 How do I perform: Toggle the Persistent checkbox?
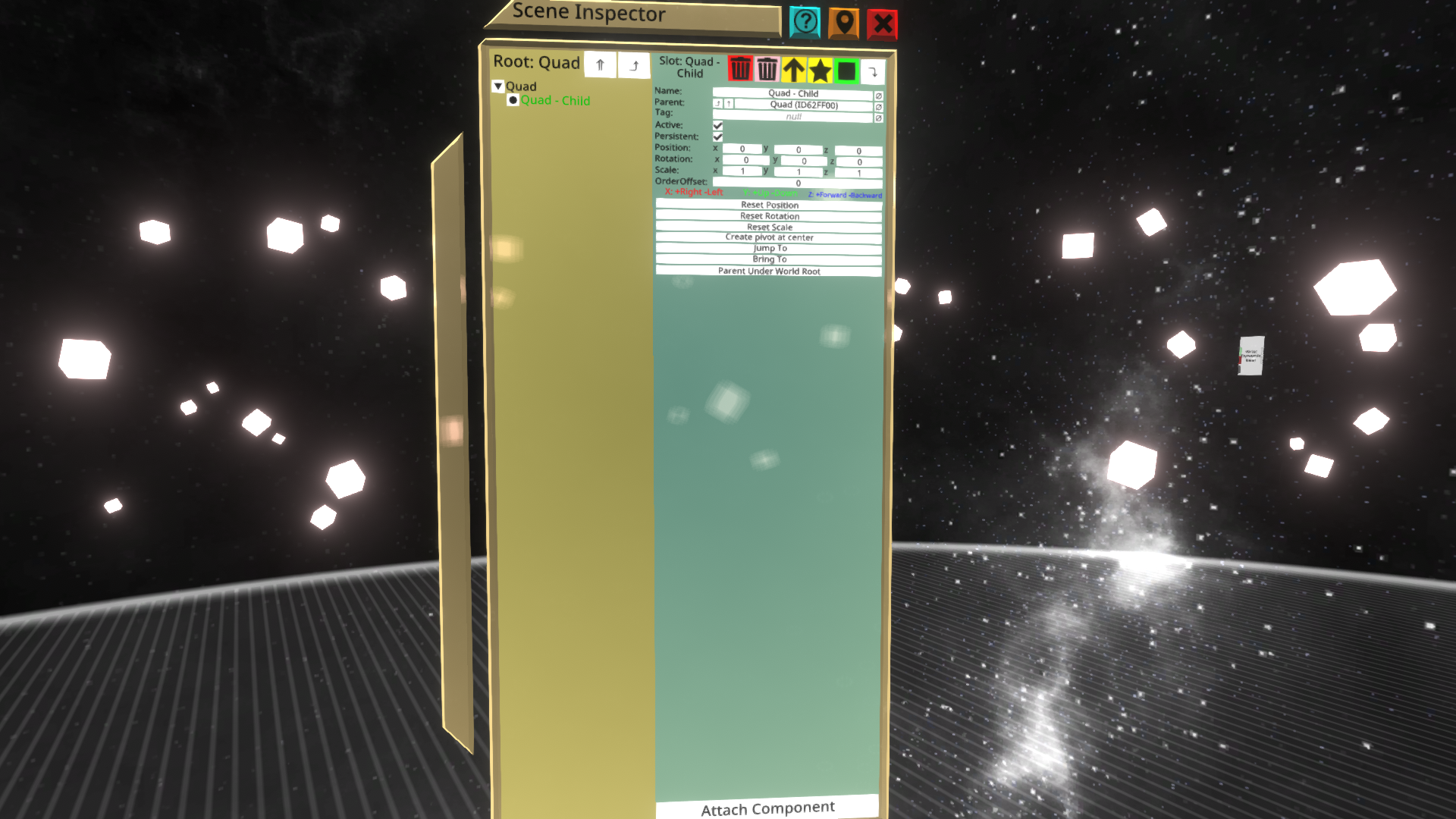pyautogui.click(x=718, y=136)
